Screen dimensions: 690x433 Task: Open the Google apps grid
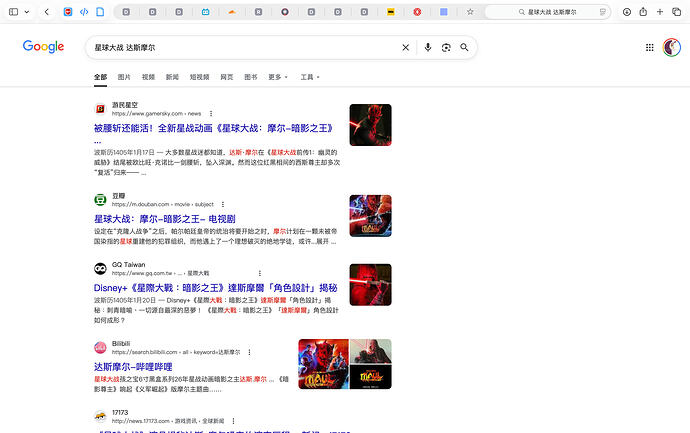pyautogui.click(x=650, y=48)
